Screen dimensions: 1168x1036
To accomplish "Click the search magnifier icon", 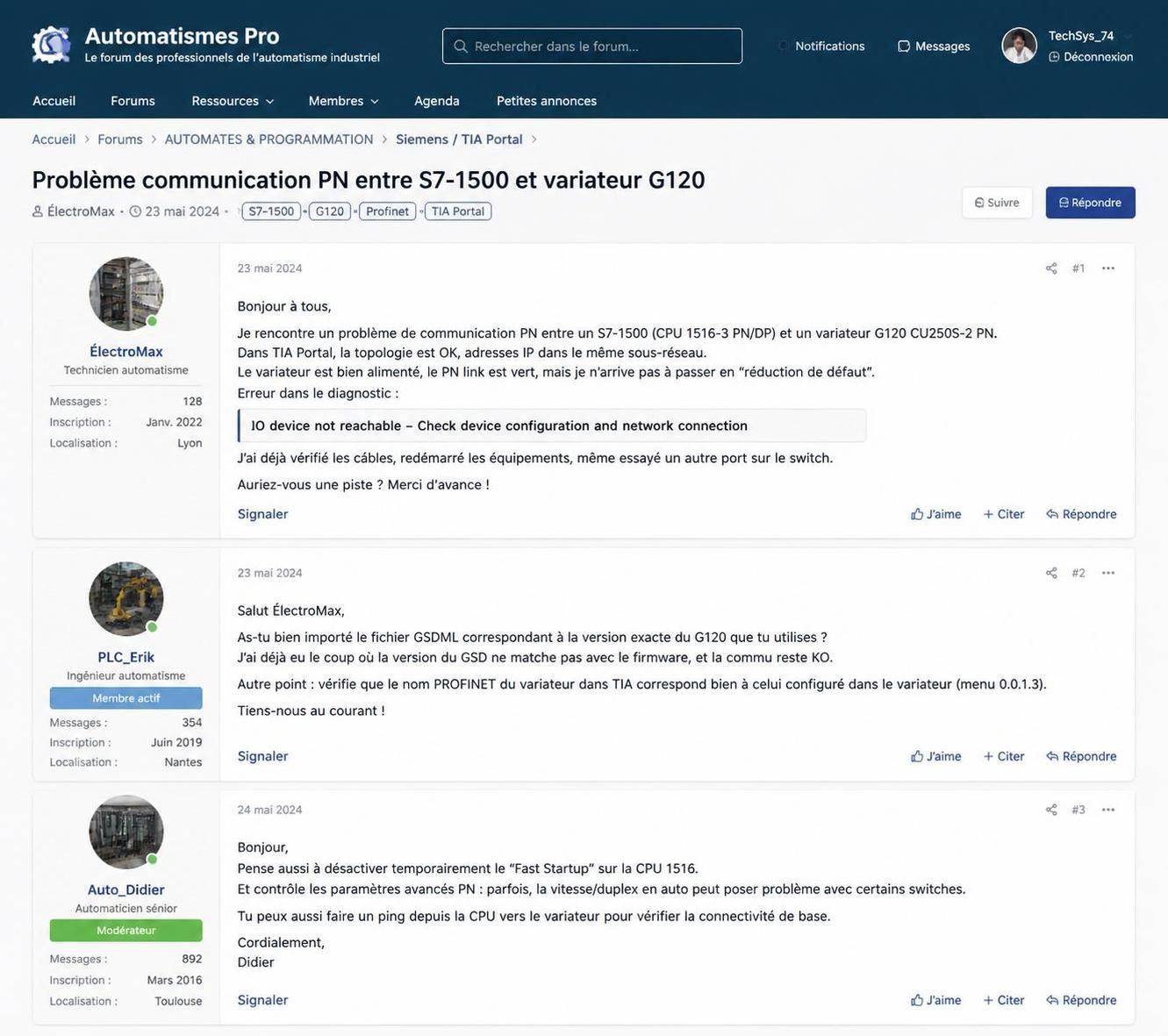I will [461, 46].
